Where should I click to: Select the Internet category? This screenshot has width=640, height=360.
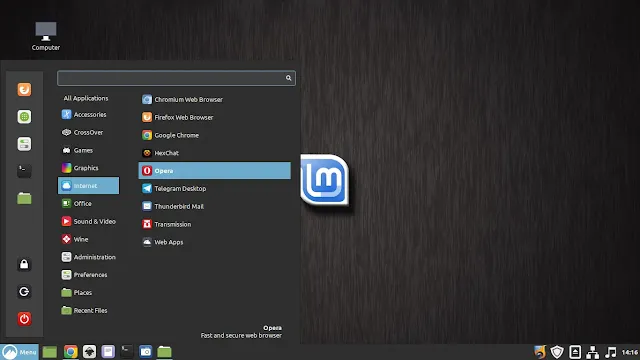pos(88,186)
